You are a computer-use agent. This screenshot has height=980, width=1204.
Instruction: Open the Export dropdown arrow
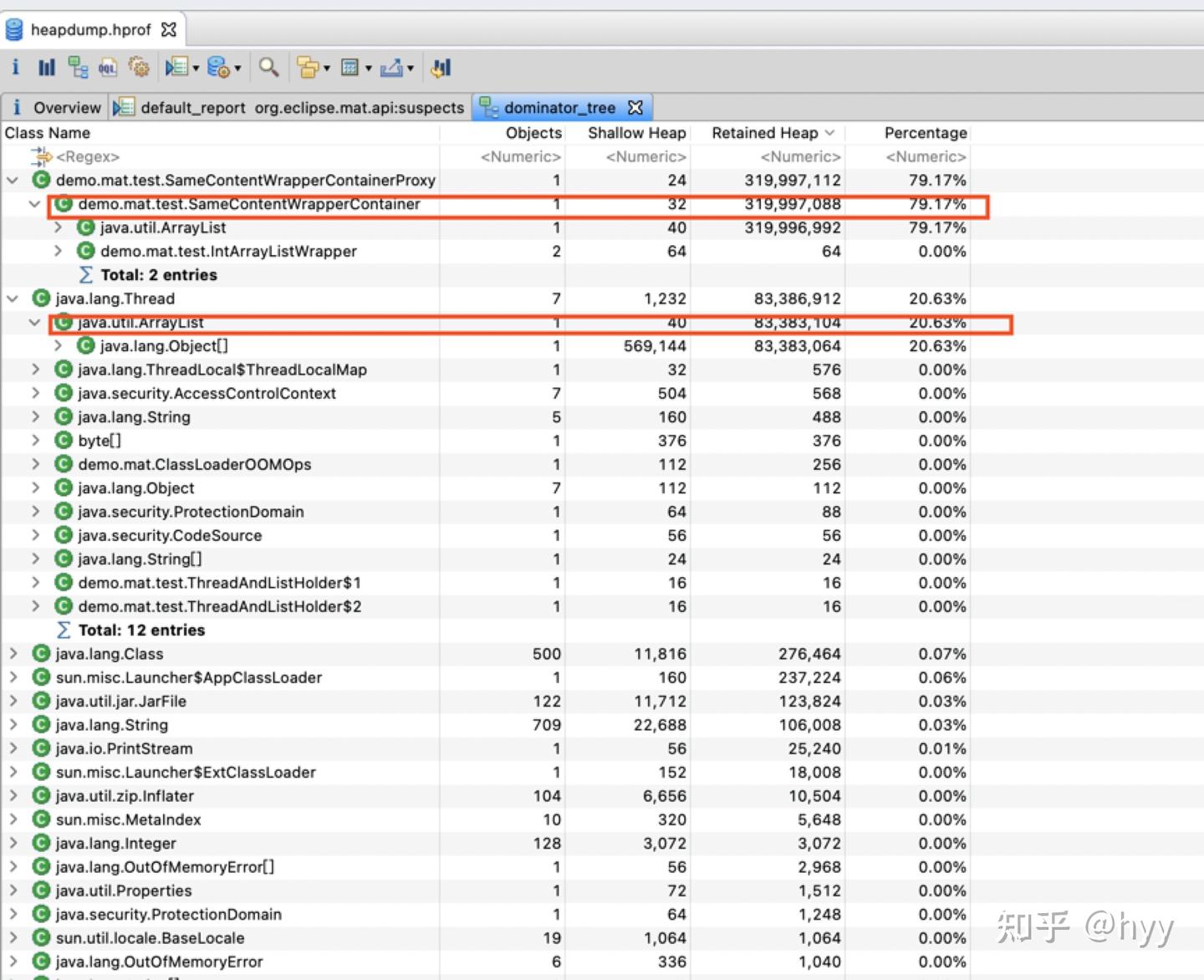tap(411, 68)
